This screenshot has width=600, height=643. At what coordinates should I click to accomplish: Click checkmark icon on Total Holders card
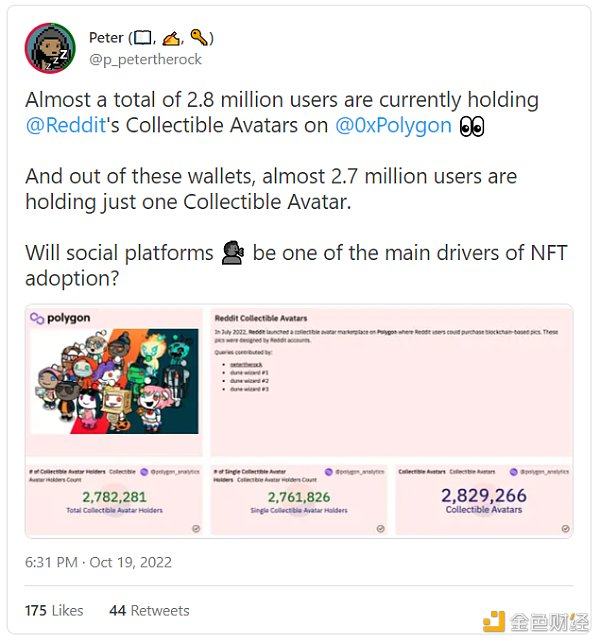click(196, 527)
